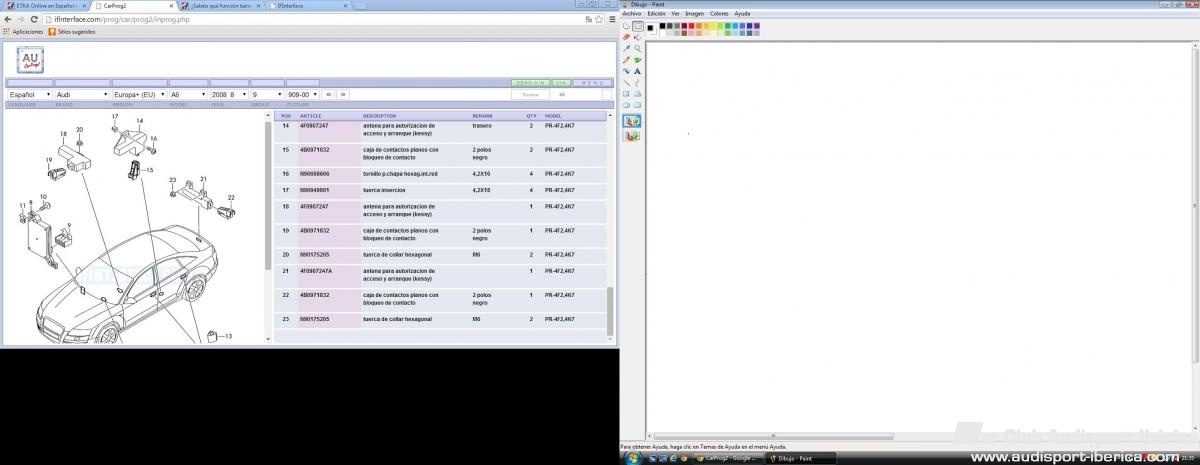This screenshot has width=1200, height=465.
Task: Select the Rounded rectangle tool in Paint
Action: point(638,105)
